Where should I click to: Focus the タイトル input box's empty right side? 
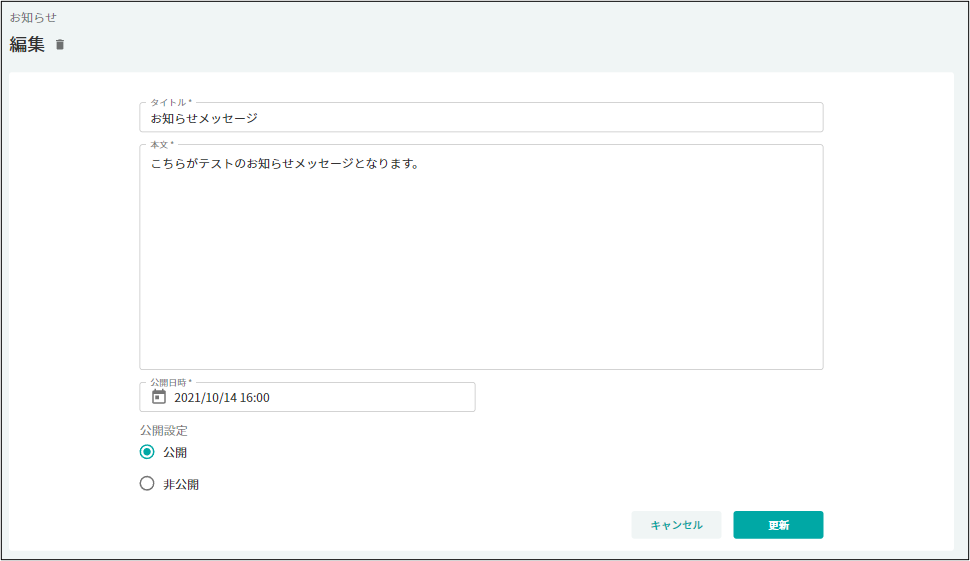click(600, 118)
